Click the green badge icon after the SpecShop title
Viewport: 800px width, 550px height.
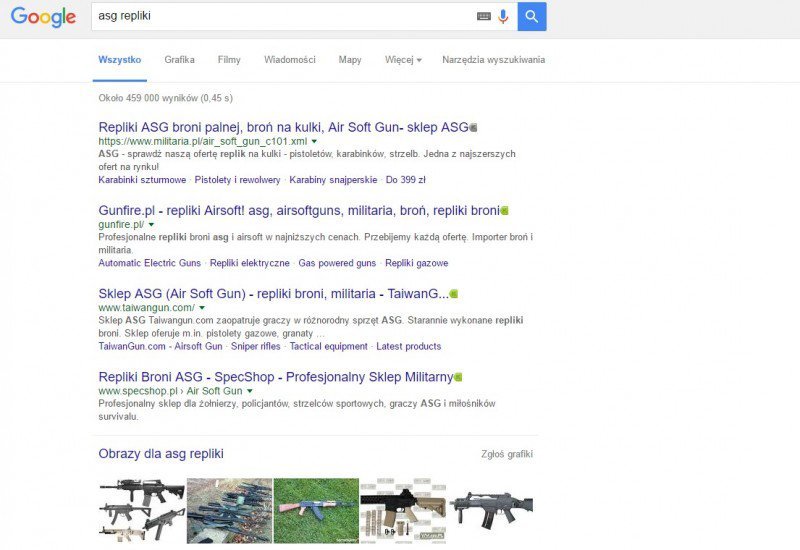(458, 377)
